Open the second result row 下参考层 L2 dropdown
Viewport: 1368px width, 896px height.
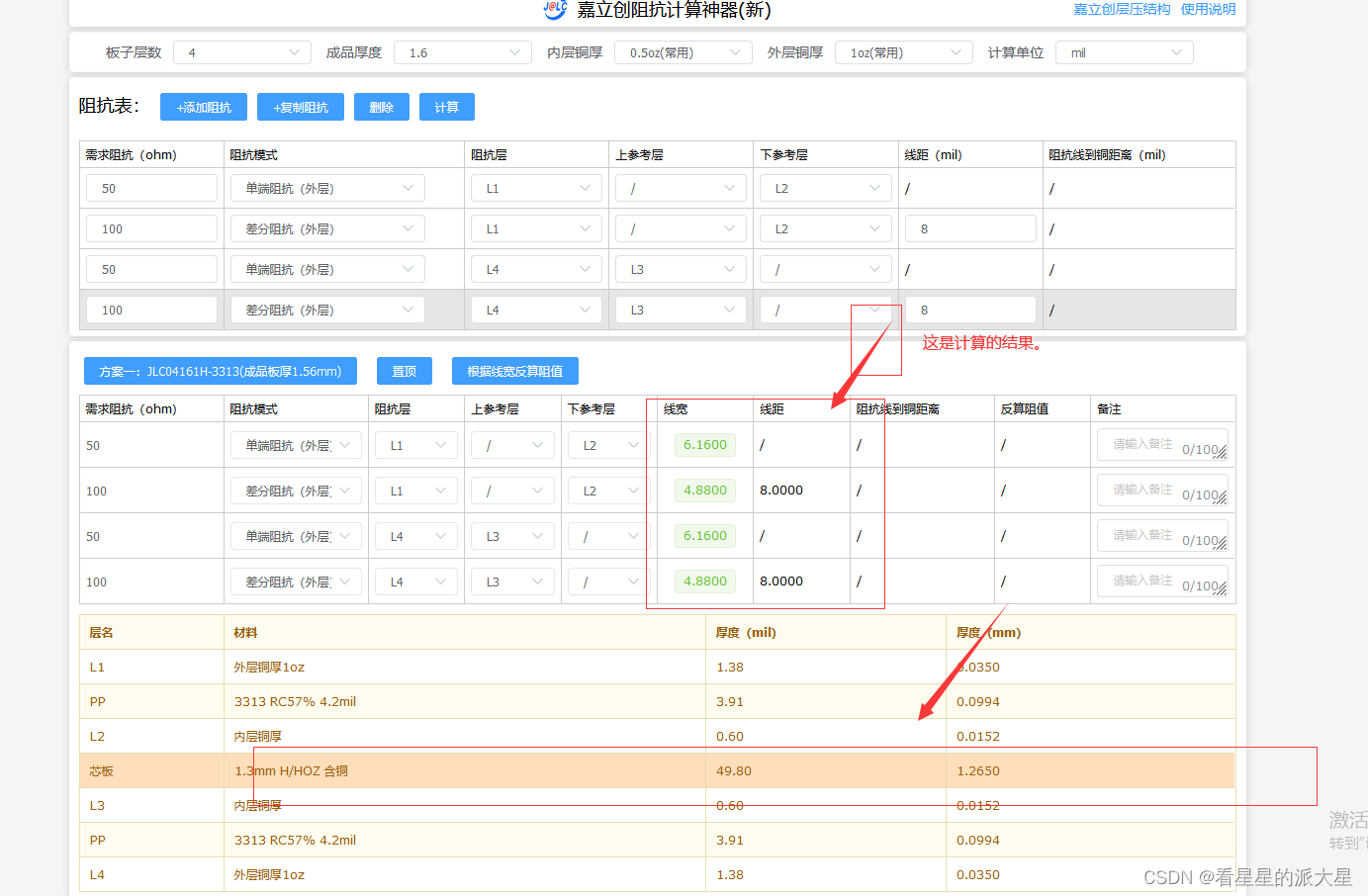609,491
